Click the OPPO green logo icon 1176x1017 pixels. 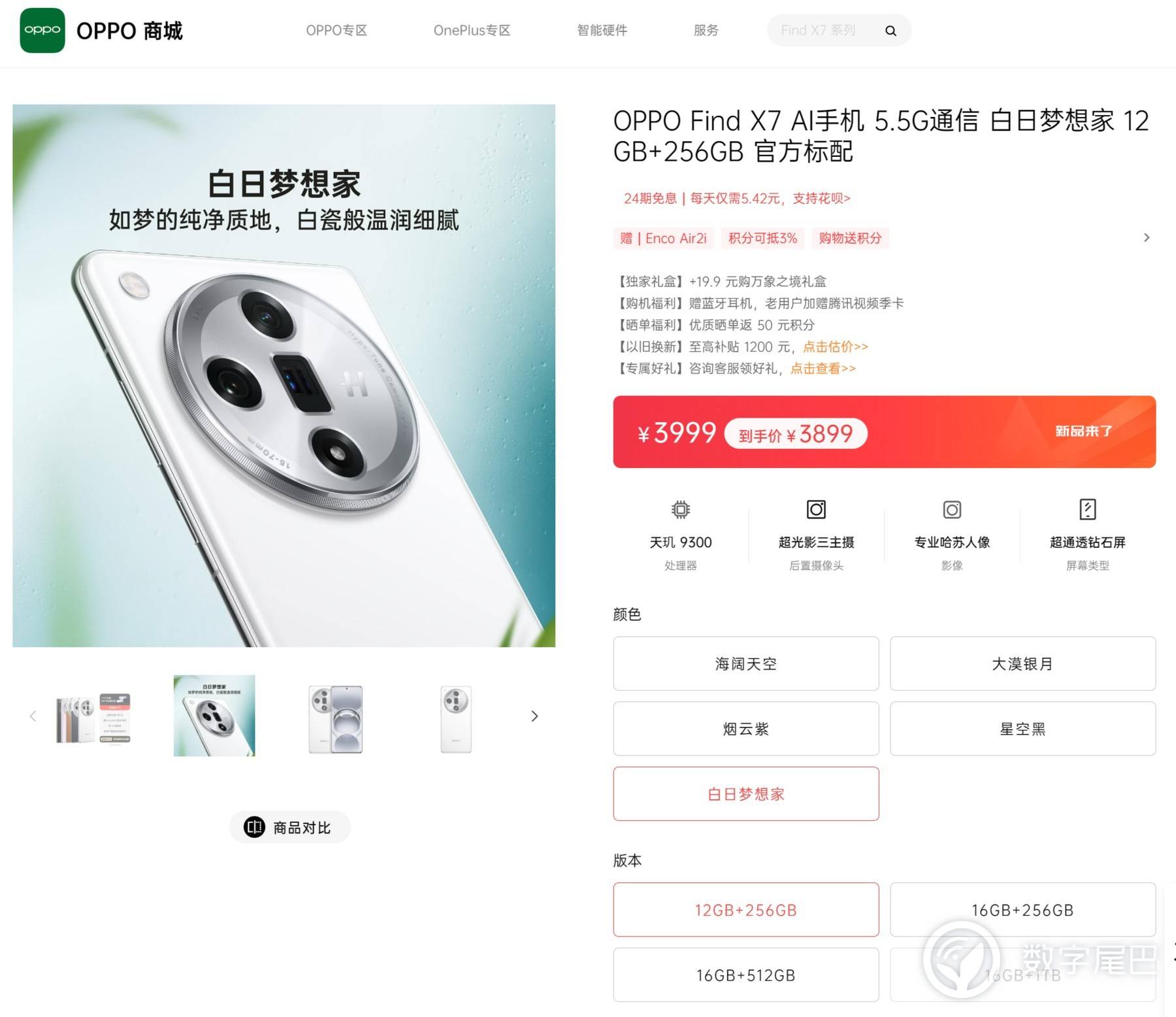click(42, 30)
